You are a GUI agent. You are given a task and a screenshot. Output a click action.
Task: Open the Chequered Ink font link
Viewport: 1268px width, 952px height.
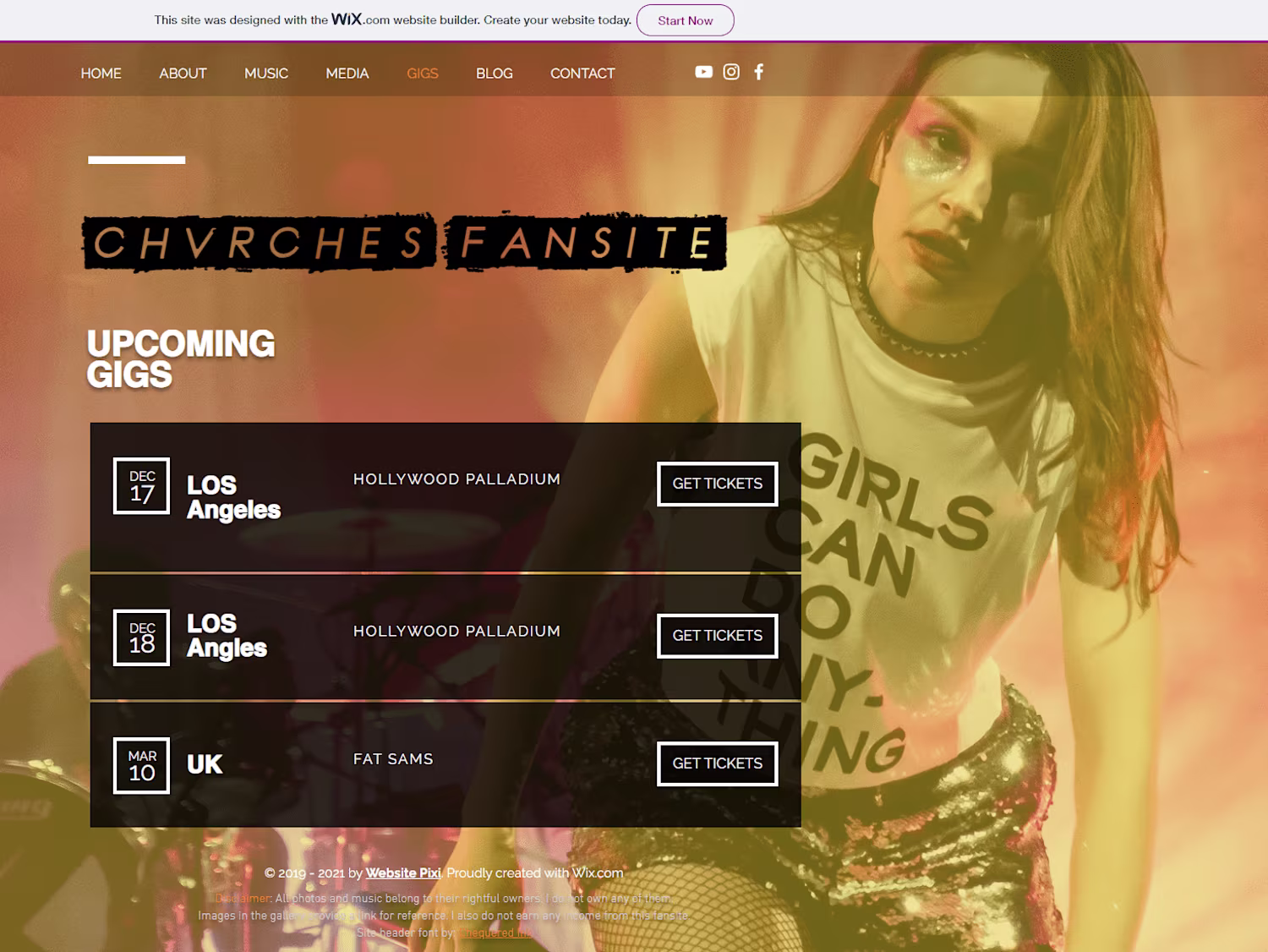pyautogui.click(x=497, y=933)
